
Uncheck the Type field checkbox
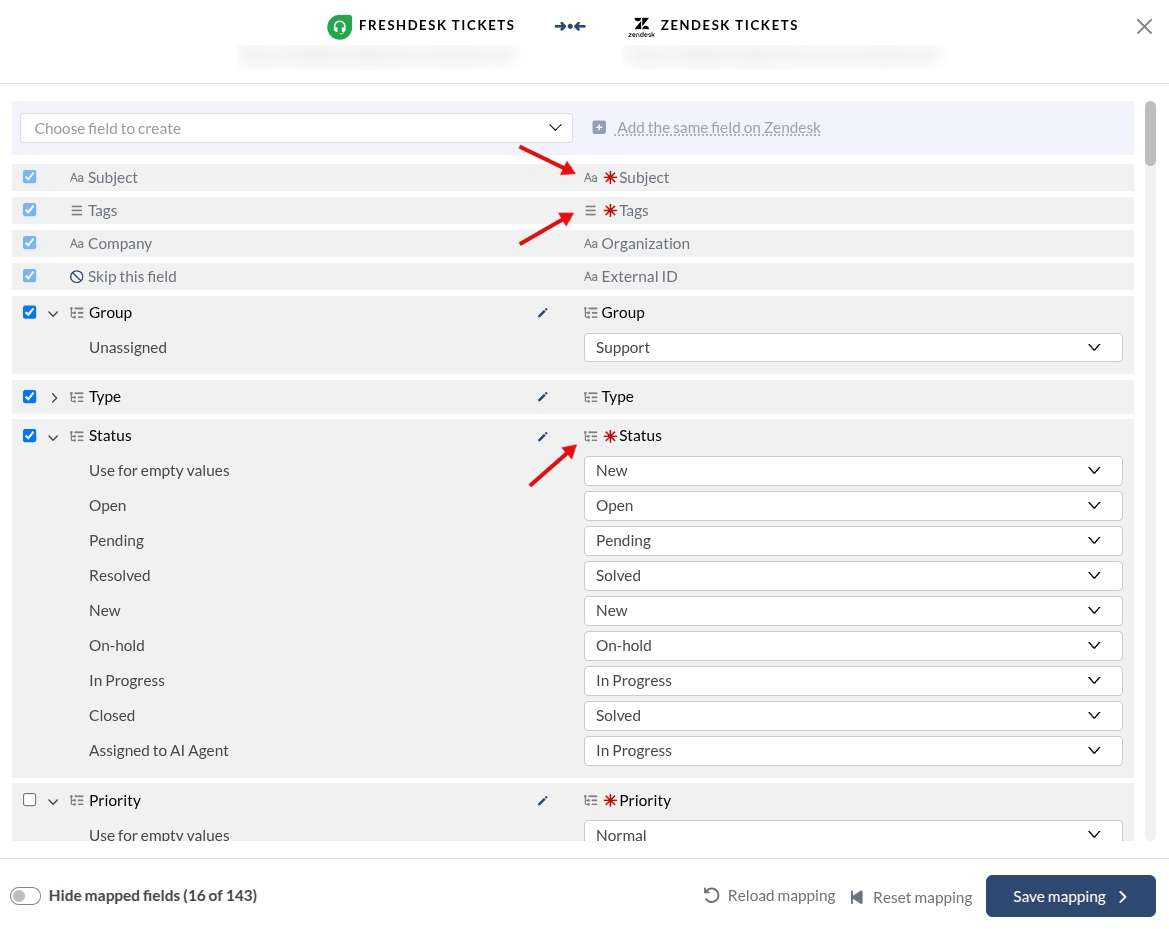[29, 397]
